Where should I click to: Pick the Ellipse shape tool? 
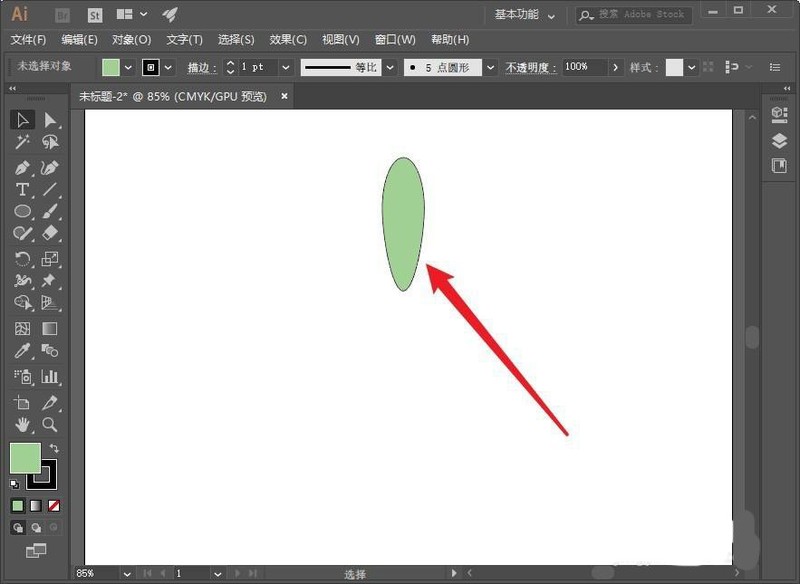pos(22,211)
